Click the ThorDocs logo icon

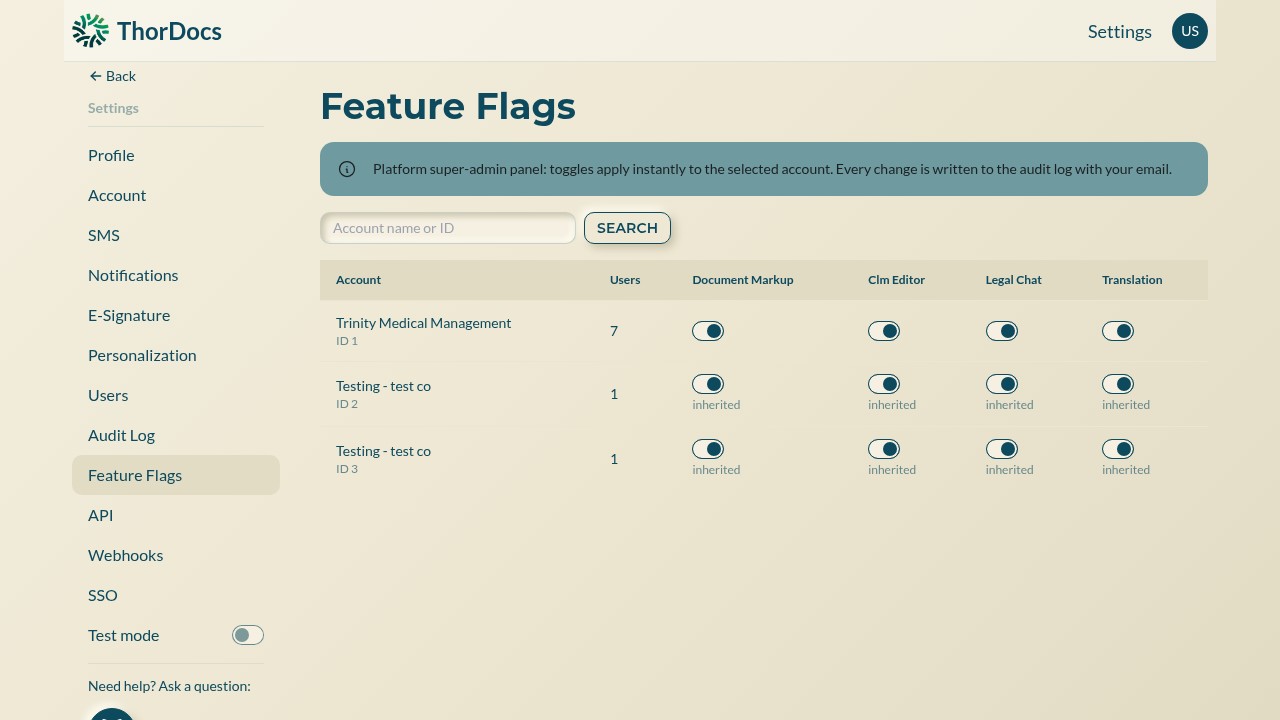(90, 31)
